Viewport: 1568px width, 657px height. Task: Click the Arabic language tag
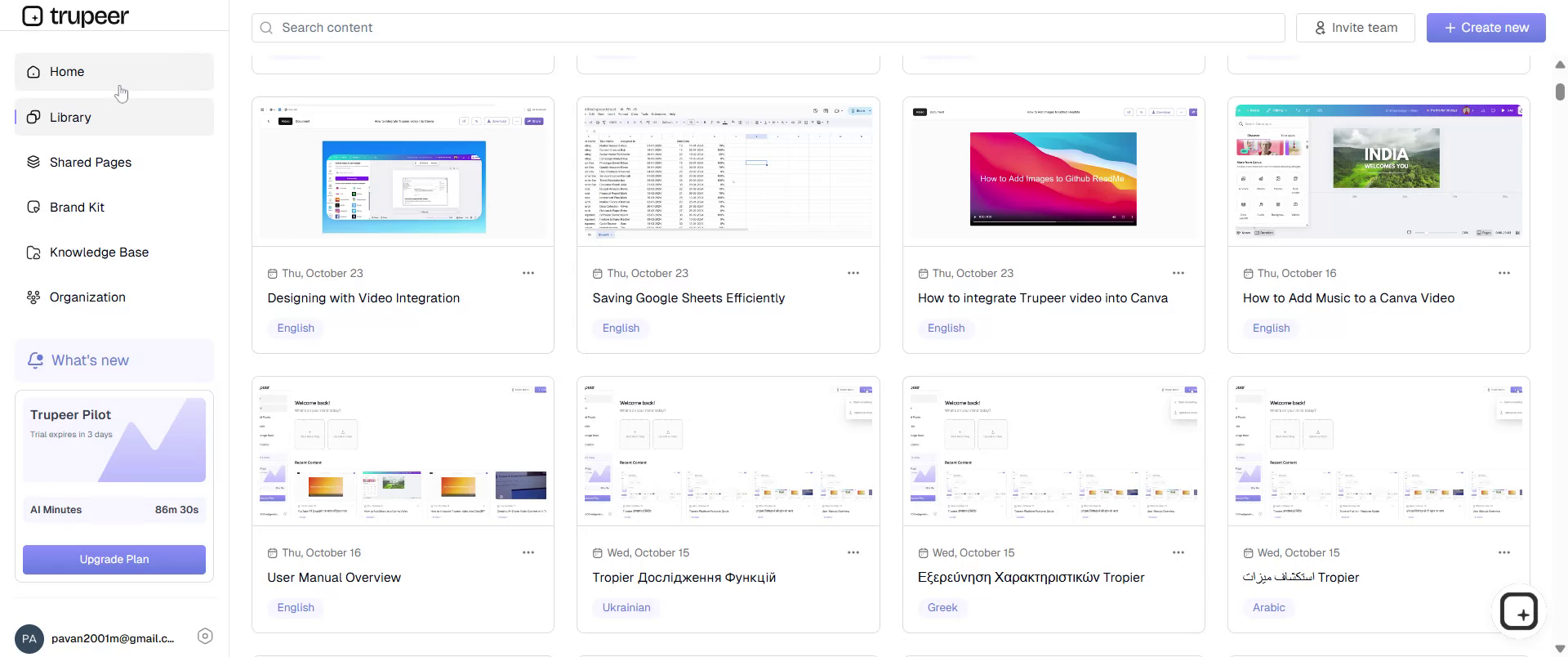tap(1268, 607)
